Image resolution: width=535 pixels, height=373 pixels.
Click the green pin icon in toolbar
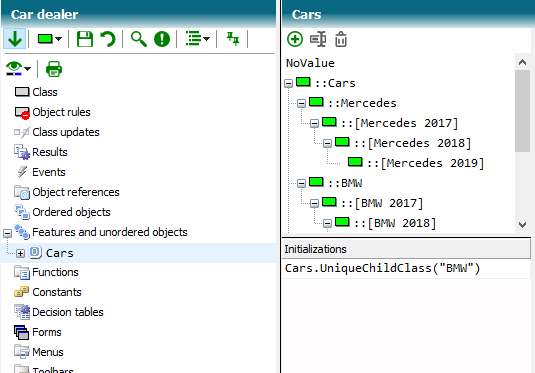click(x=233, y=39)
